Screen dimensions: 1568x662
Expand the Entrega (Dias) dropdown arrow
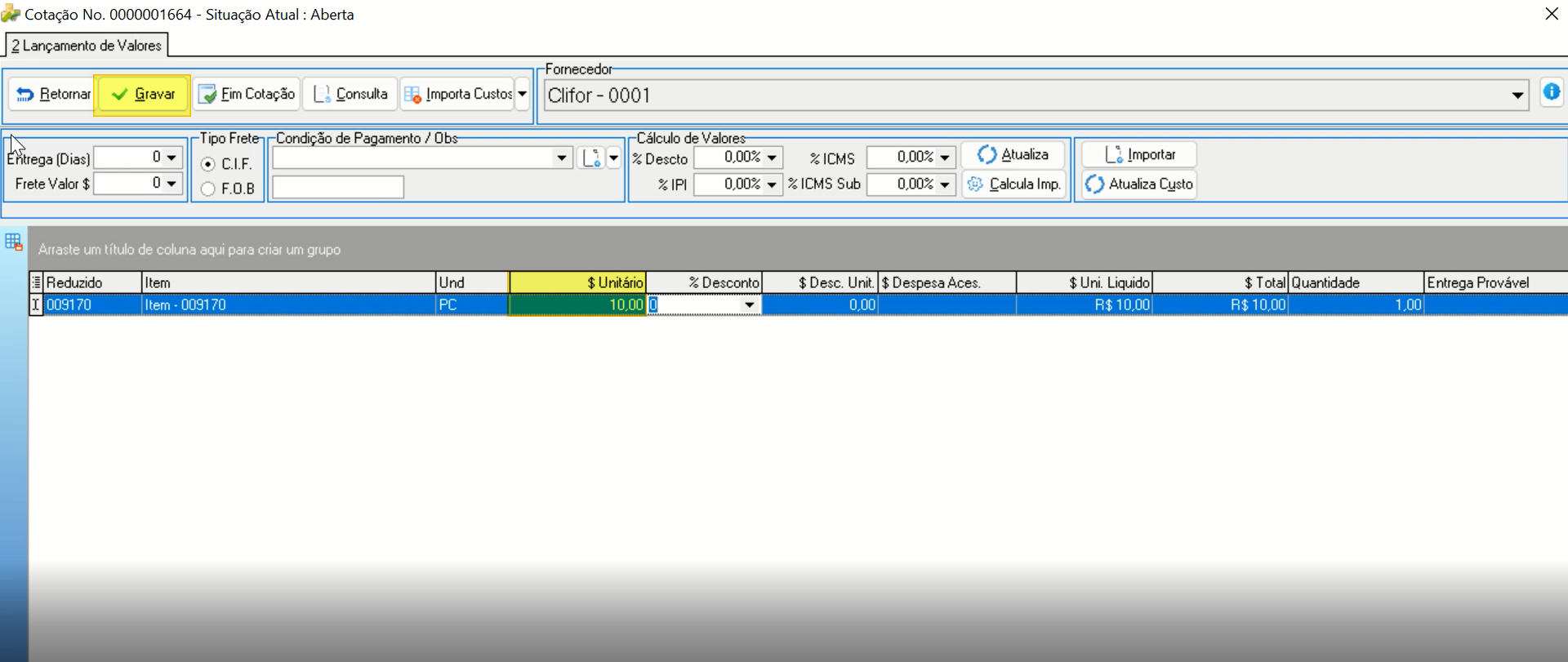(x=171, y=158)
